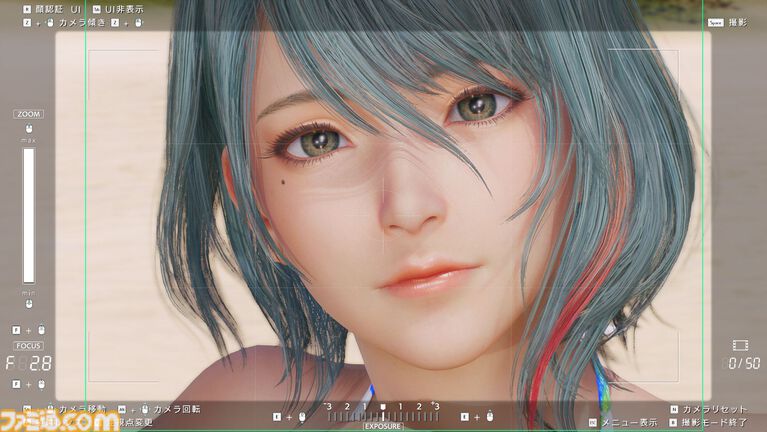Click the Z key icon before カメラ傾き
Image resolution: width=767 pixels, height=432 pixels.
tap(27, 23)
